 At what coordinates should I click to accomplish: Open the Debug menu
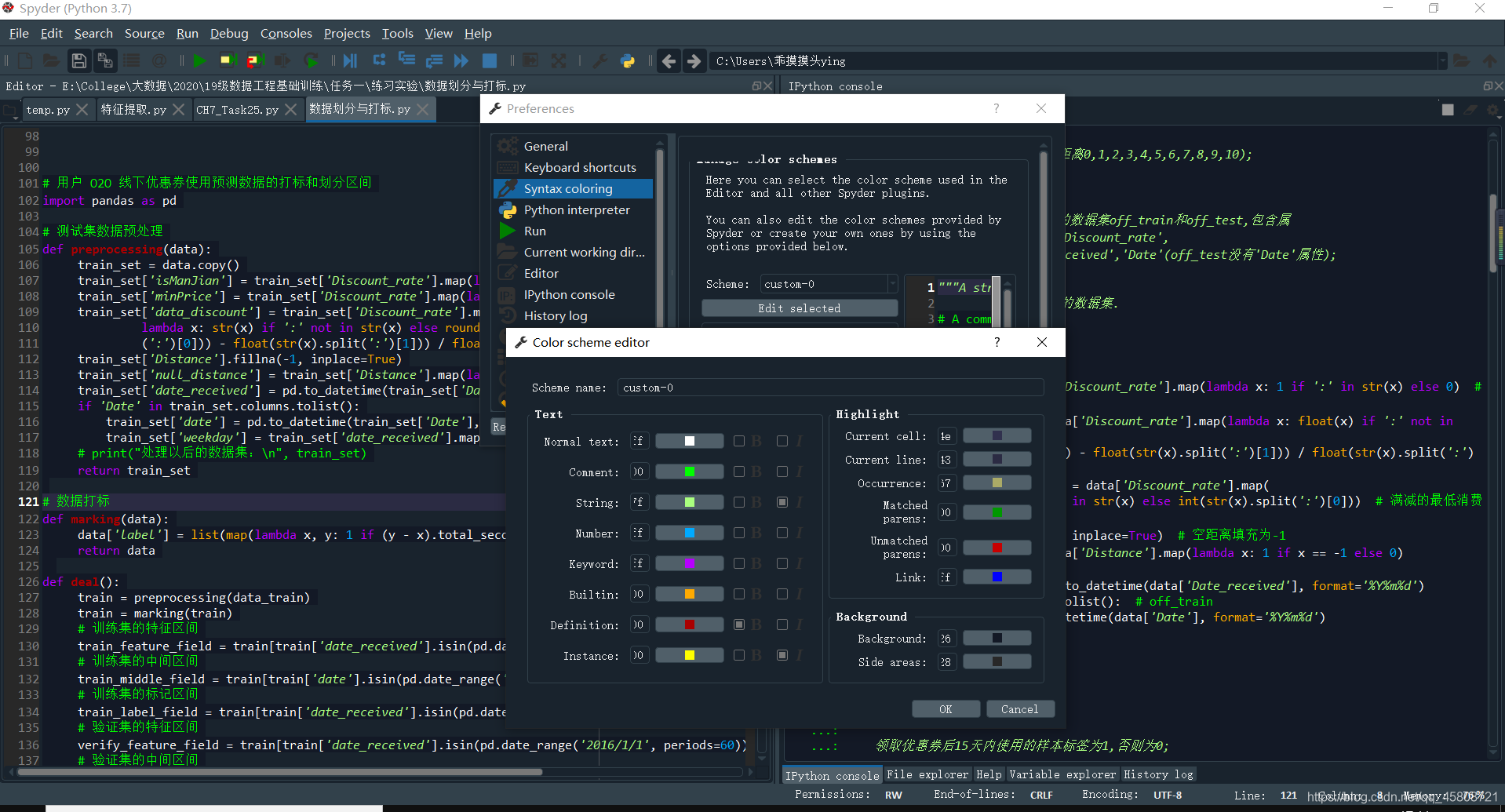[228, 33]
